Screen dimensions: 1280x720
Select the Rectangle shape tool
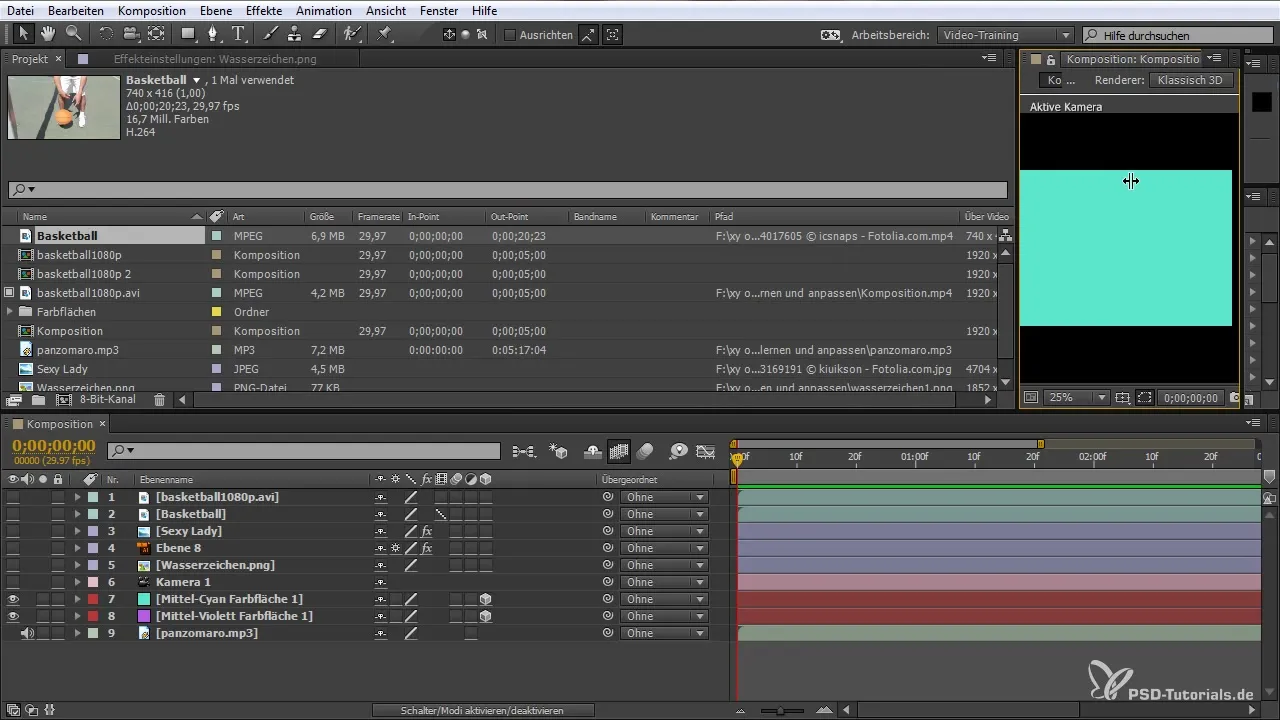pyautogui.click(x=189, y=34)
